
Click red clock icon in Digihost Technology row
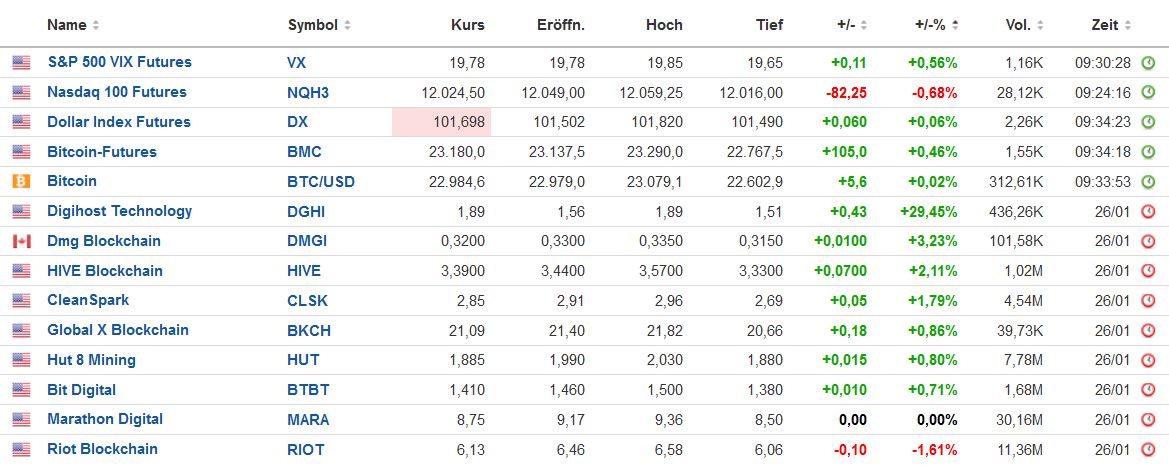coord(1148,211)
